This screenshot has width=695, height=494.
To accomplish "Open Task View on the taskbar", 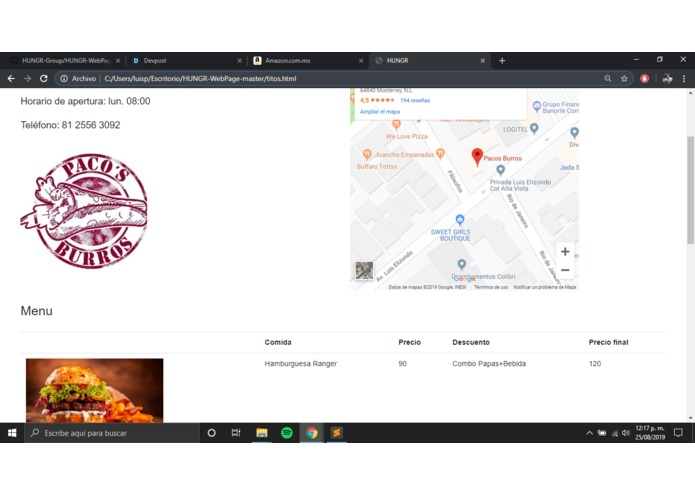I will coord(236,433).
